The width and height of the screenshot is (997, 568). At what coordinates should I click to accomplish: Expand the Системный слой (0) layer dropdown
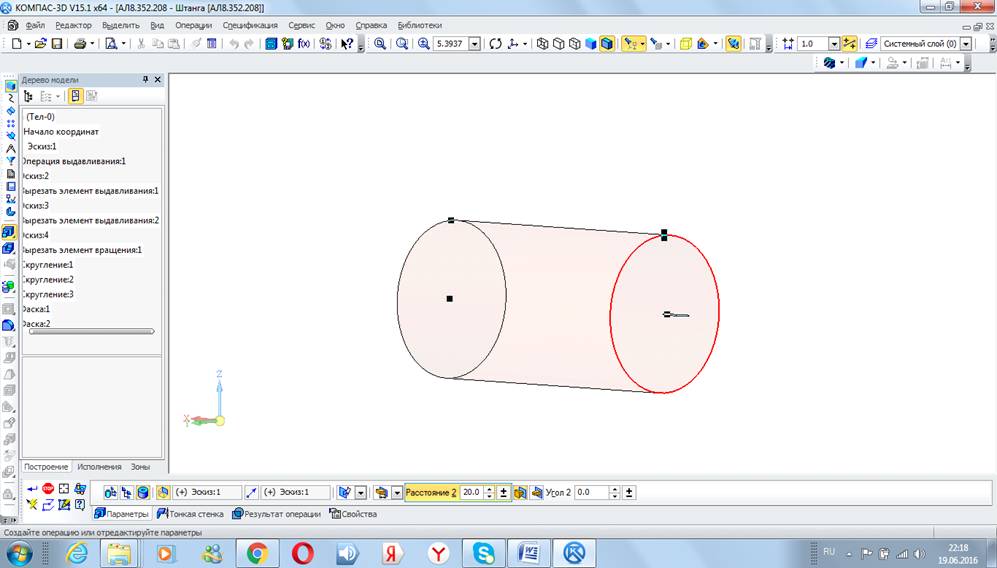point(965,44)
